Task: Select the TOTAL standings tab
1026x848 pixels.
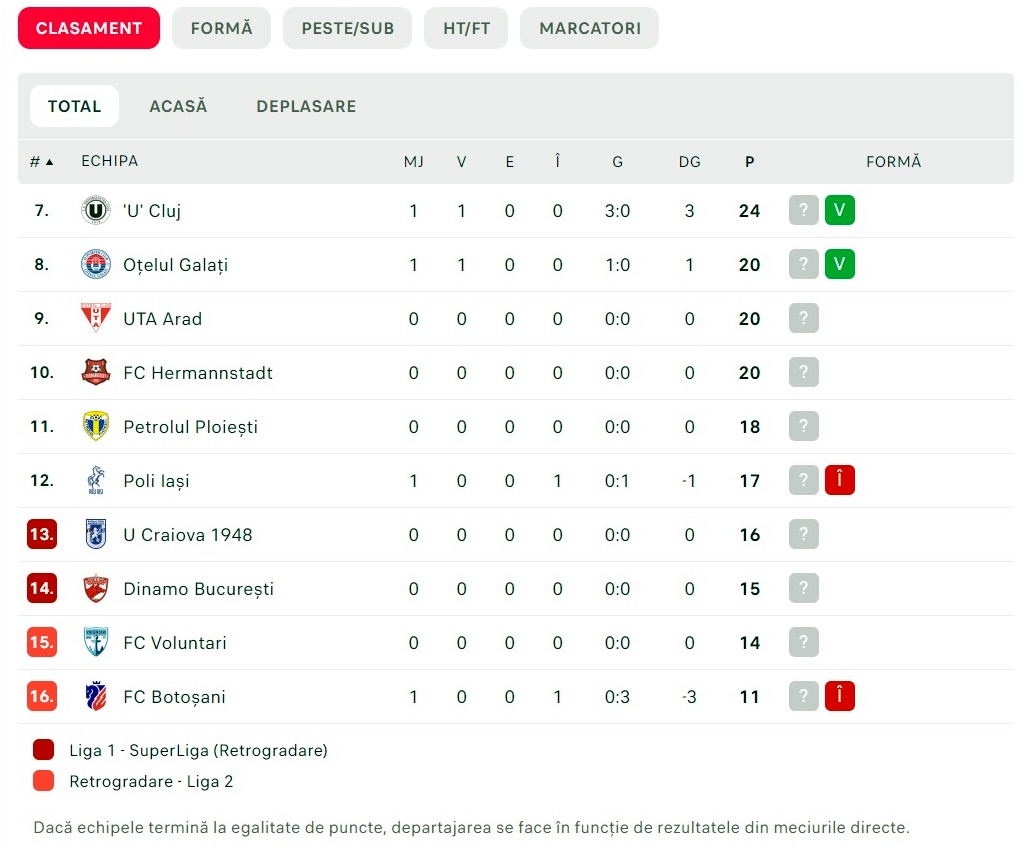Action: pyautogui.click(x=74, y=106)
